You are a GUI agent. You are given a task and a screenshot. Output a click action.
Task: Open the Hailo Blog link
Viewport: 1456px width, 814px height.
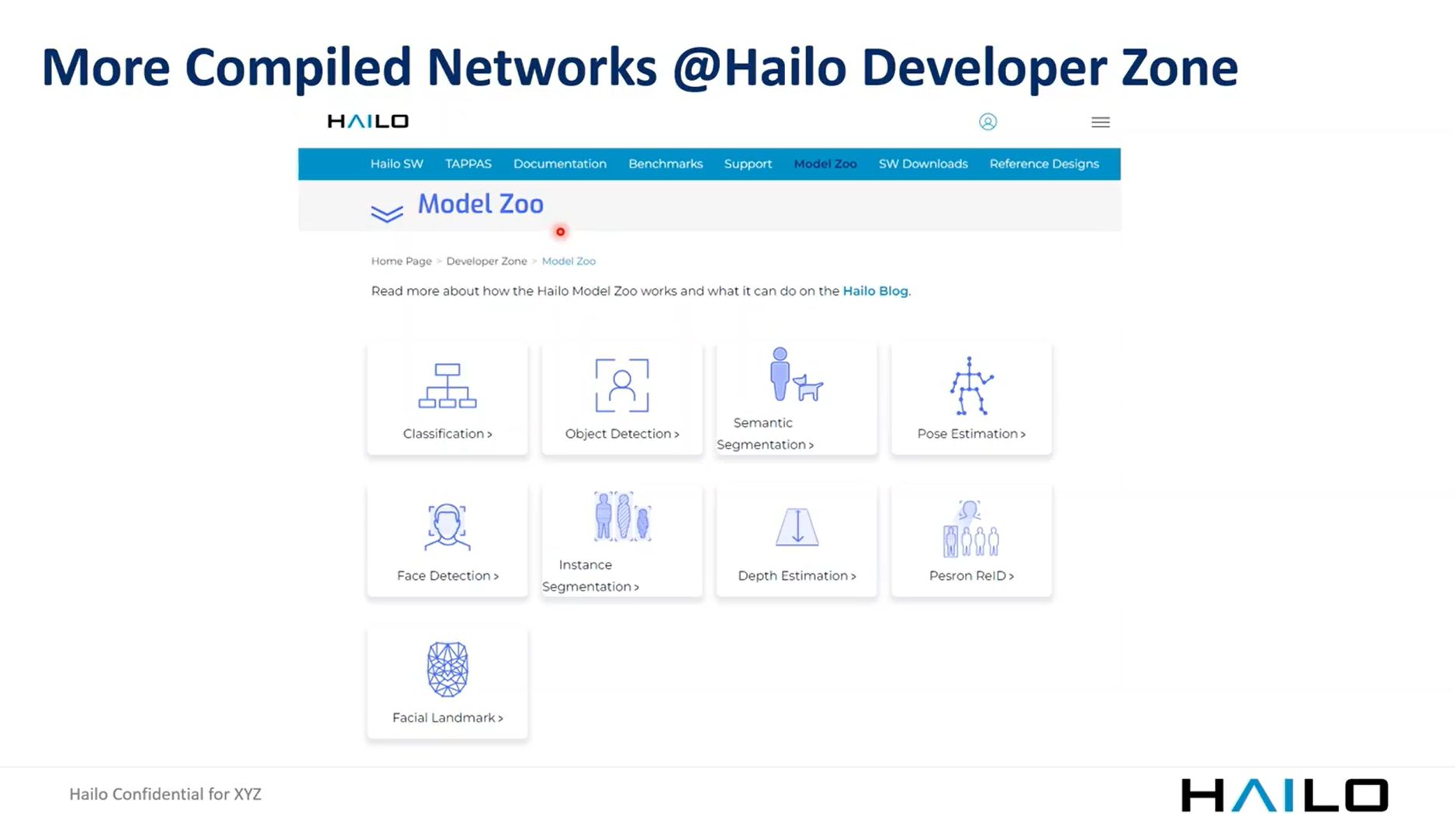point(875,291)
